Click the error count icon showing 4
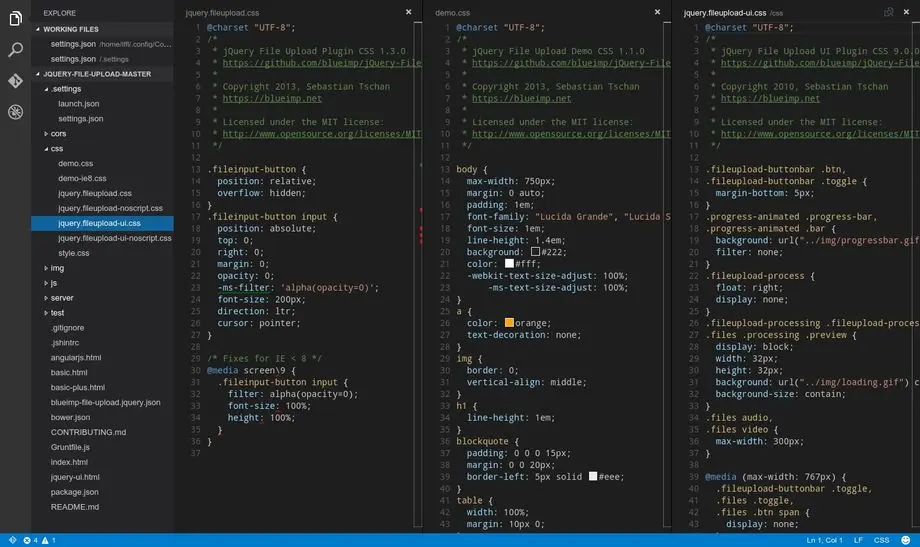 point(30,540)
